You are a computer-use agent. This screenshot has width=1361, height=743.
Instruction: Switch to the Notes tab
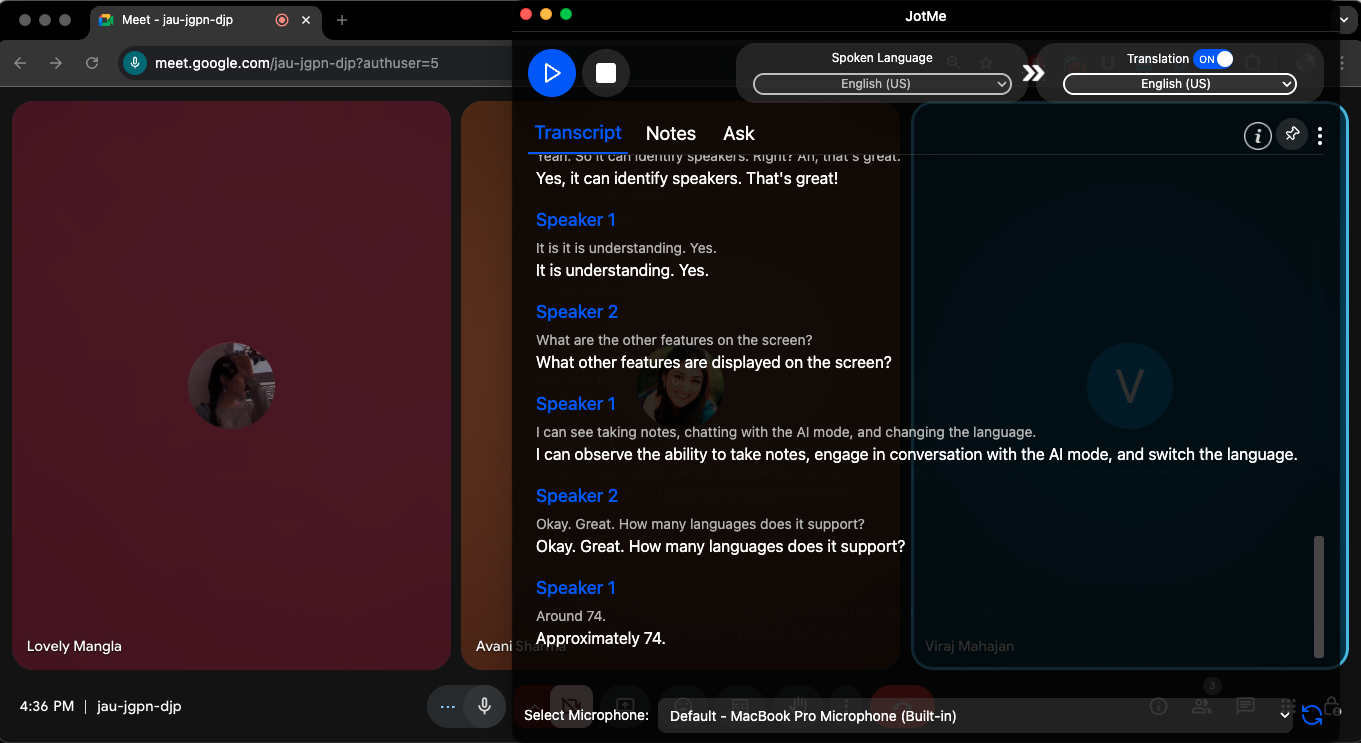pos(671,134)
